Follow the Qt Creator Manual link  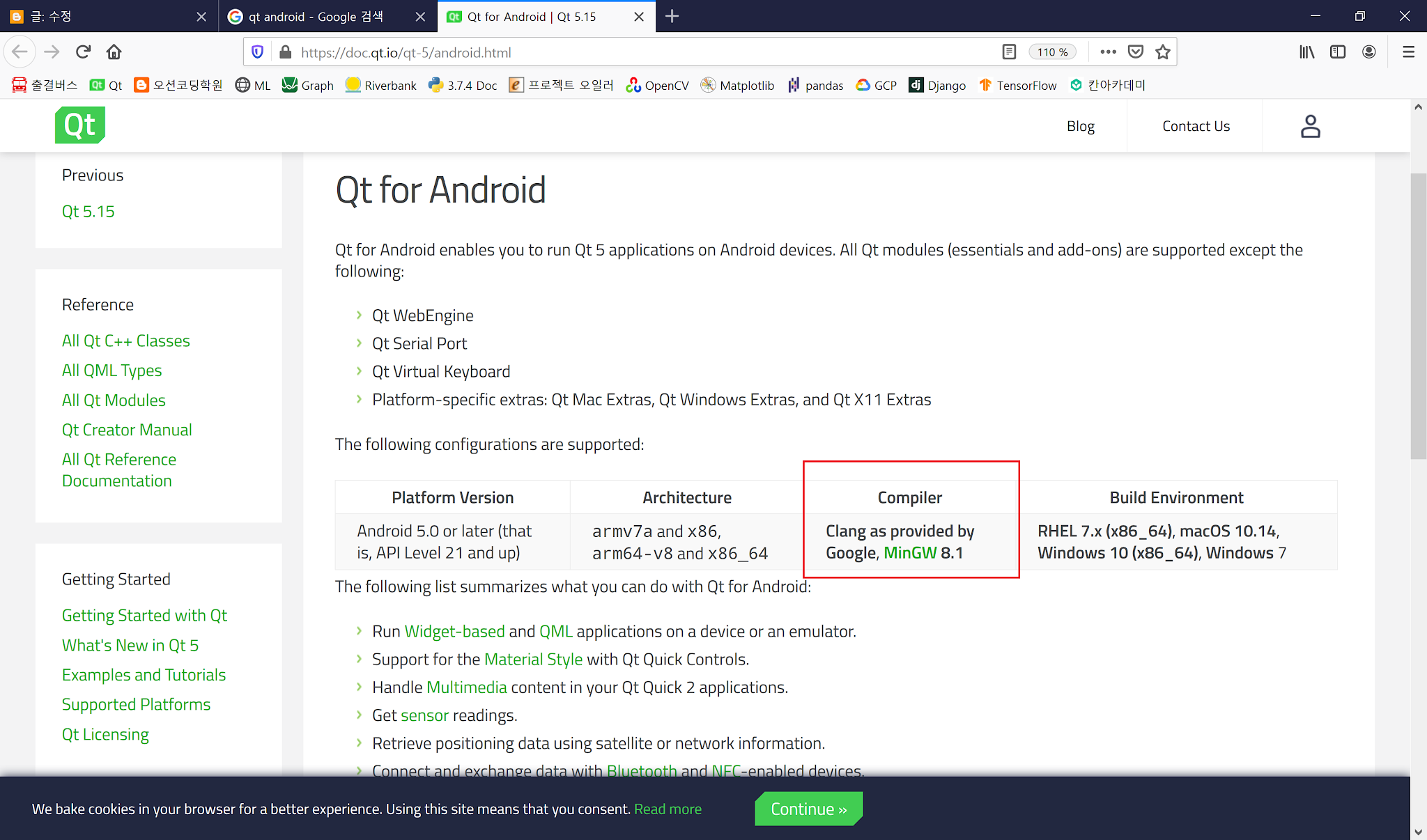pos(126,429)
